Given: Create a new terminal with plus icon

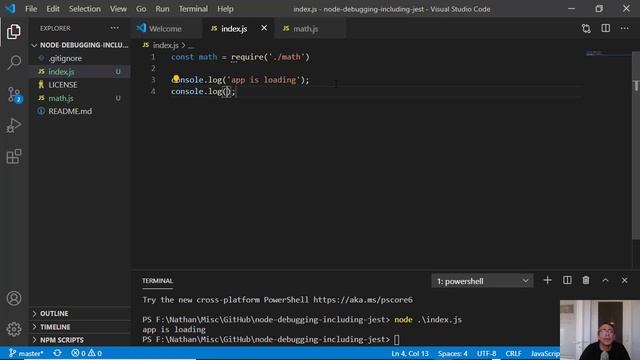Looking at the screenshot, I should [x=547, y=280].
